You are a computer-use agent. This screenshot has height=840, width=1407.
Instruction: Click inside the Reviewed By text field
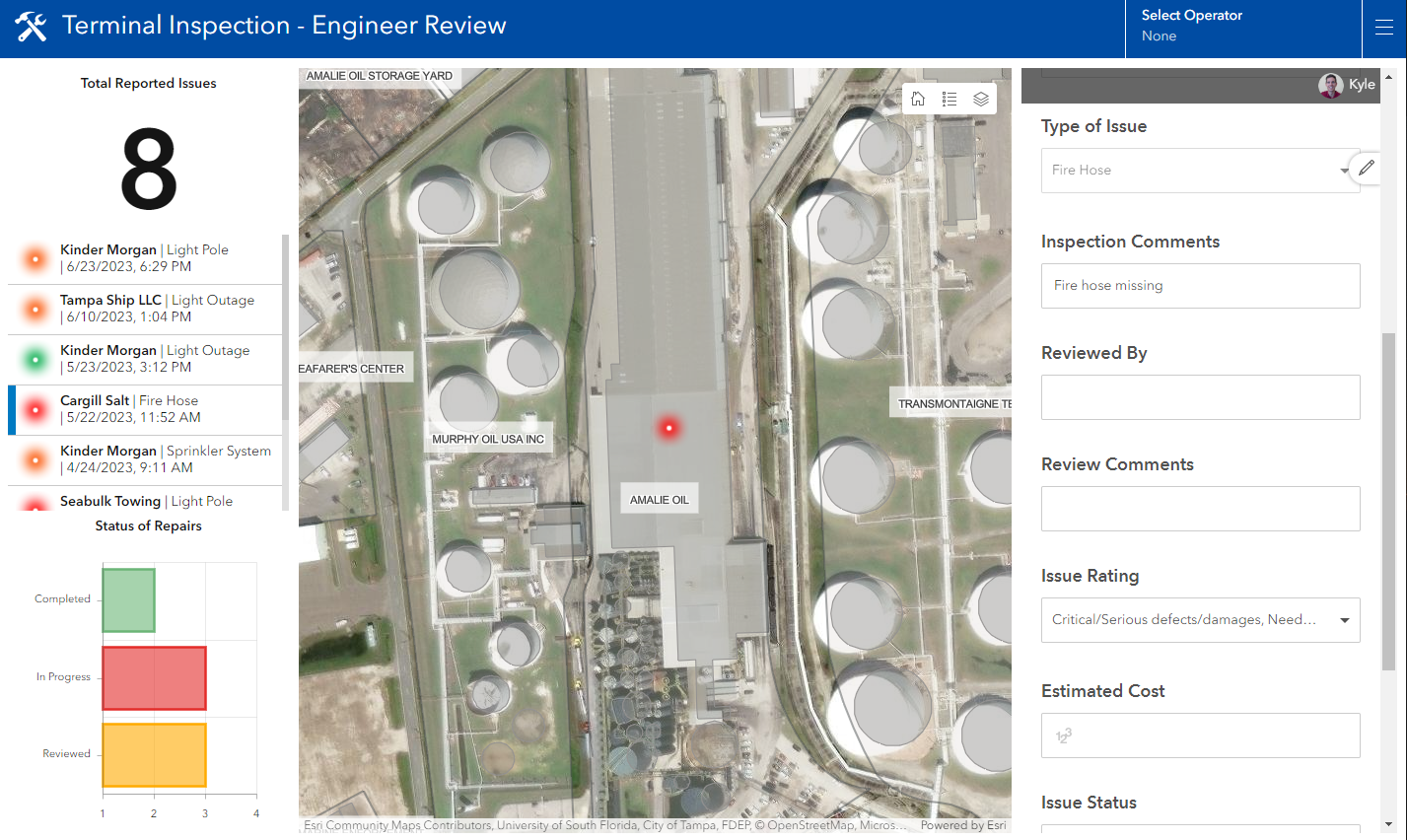point(1200,396)
